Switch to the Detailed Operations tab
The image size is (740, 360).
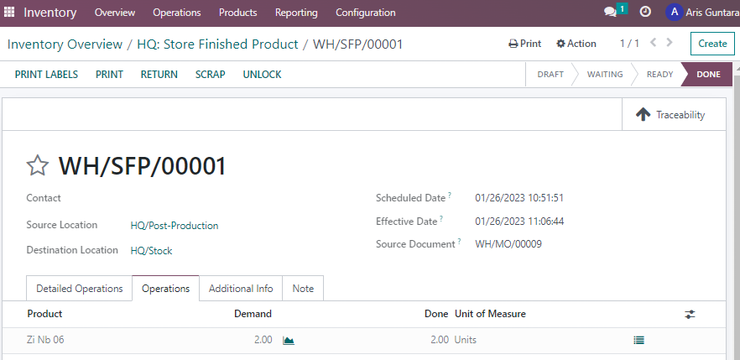79,288
